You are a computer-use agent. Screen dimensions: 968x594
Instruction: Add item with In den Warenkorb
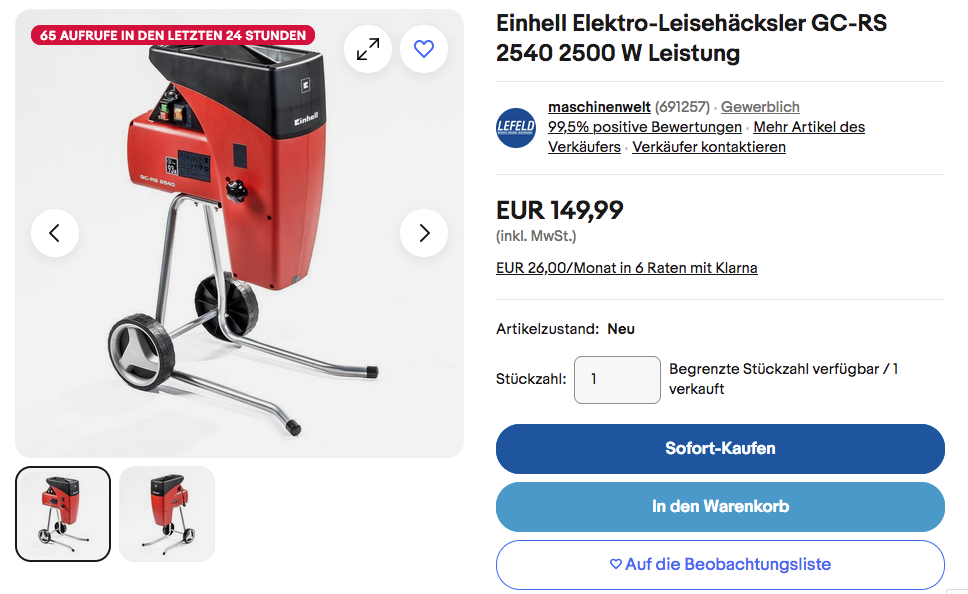tap(720, 506)
